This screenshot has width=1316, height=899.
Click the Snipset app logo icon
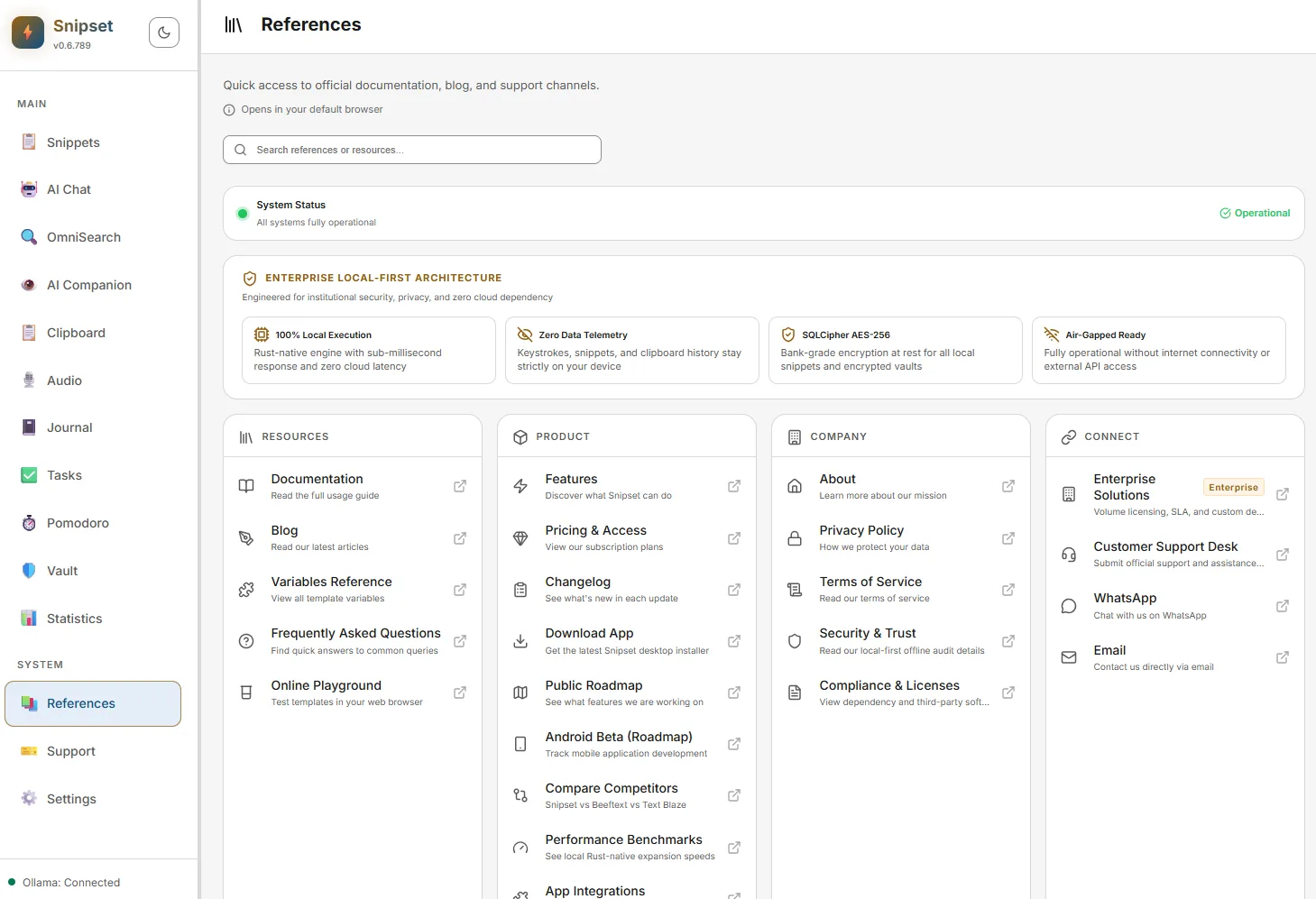coord(28,32)
